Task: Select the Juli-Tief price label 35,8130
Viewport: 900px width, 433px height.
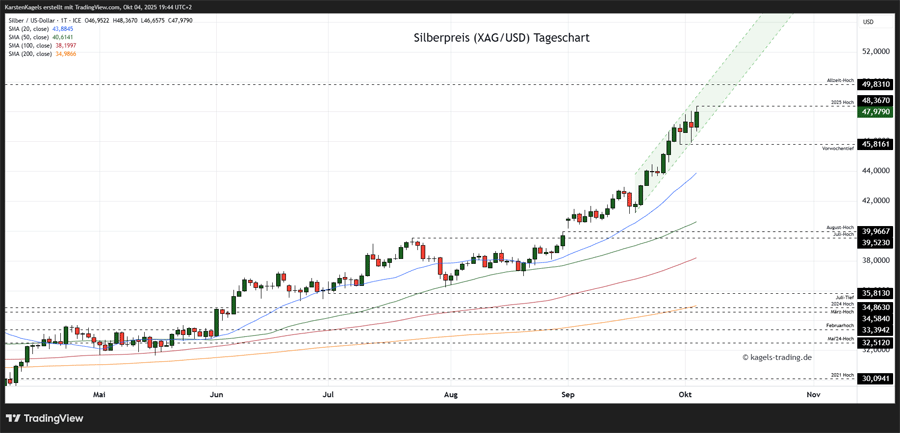Action: tap(875, 294)
